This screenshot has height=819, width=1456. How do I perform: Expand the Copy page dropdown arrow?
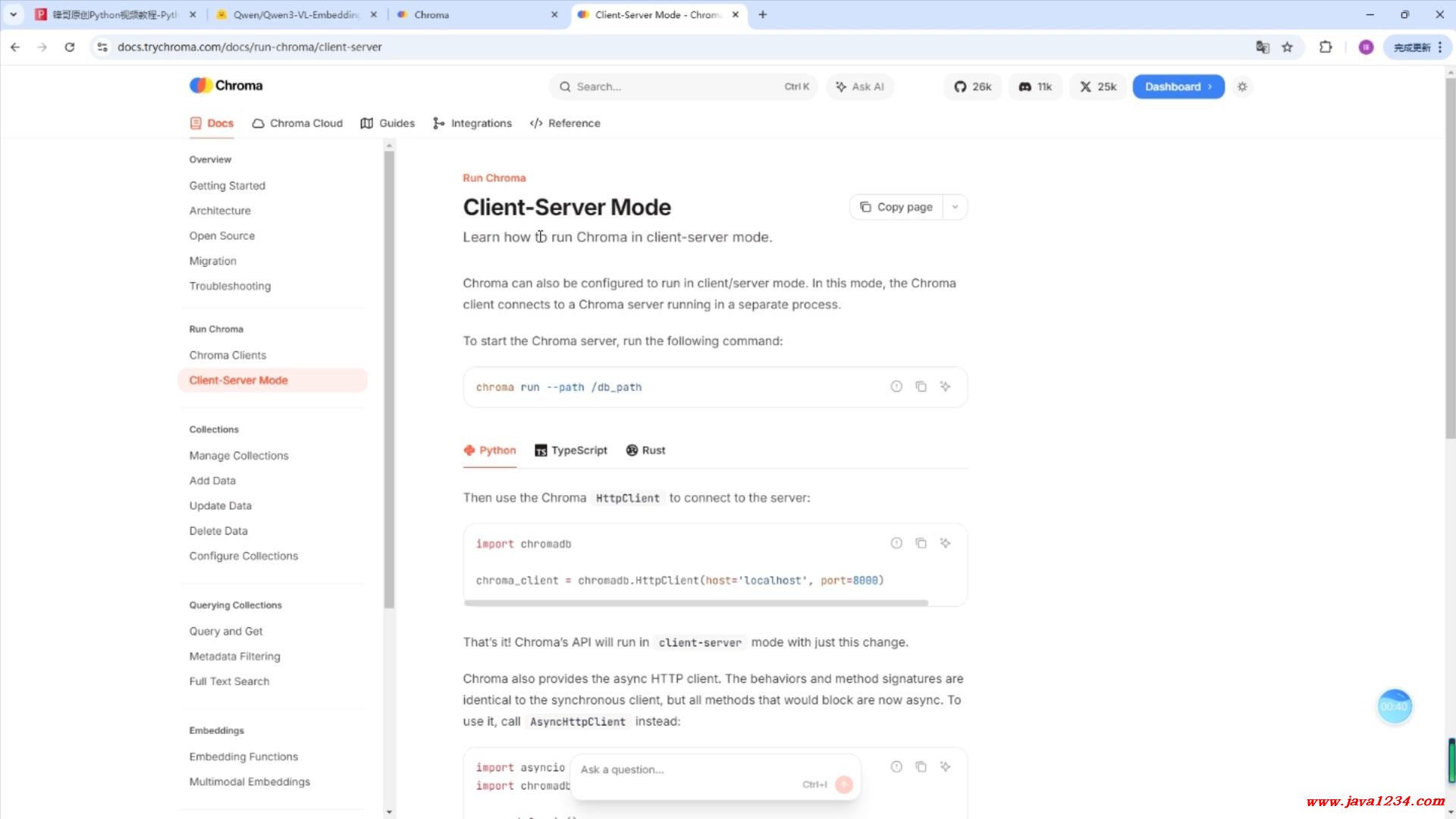[x=955, y=207]
